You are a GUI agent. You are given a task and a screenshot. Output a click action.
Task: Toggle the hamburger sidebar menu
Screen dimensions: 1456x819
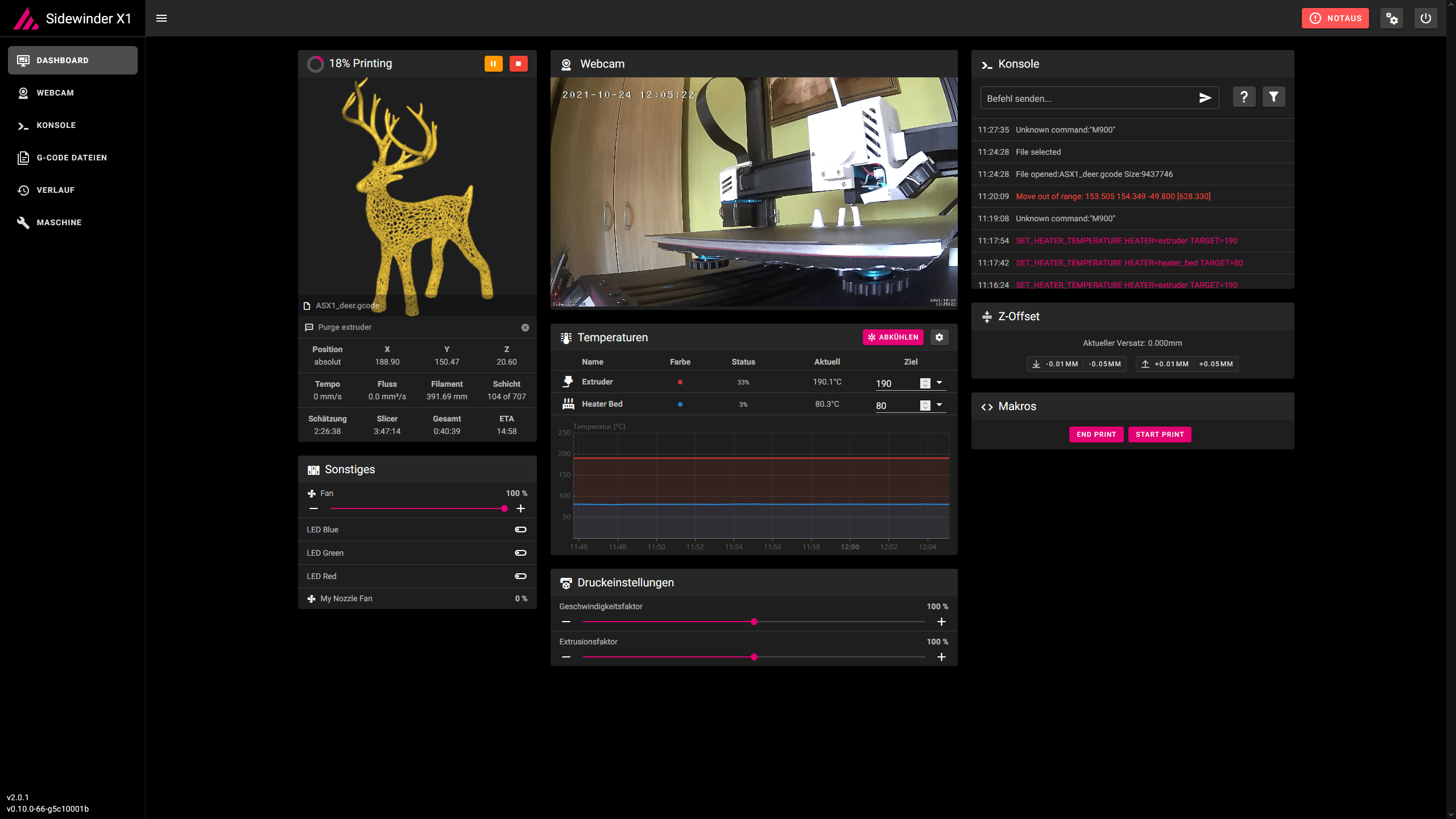pyautogui.click(x=162, y=18)
